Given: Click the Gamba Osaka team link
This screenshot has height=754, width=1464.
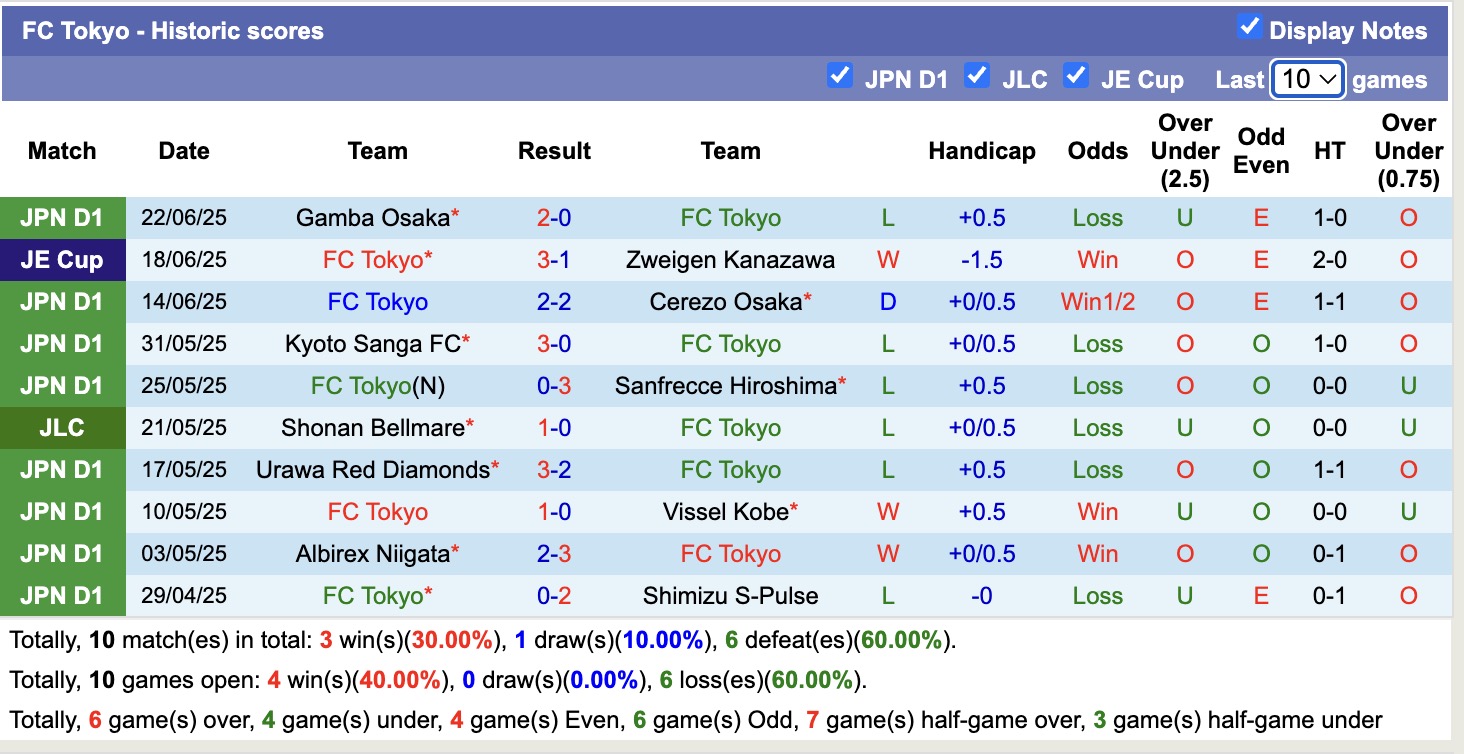Looking at the screenshot, I should pyautogui.click(x=371, y=217).
